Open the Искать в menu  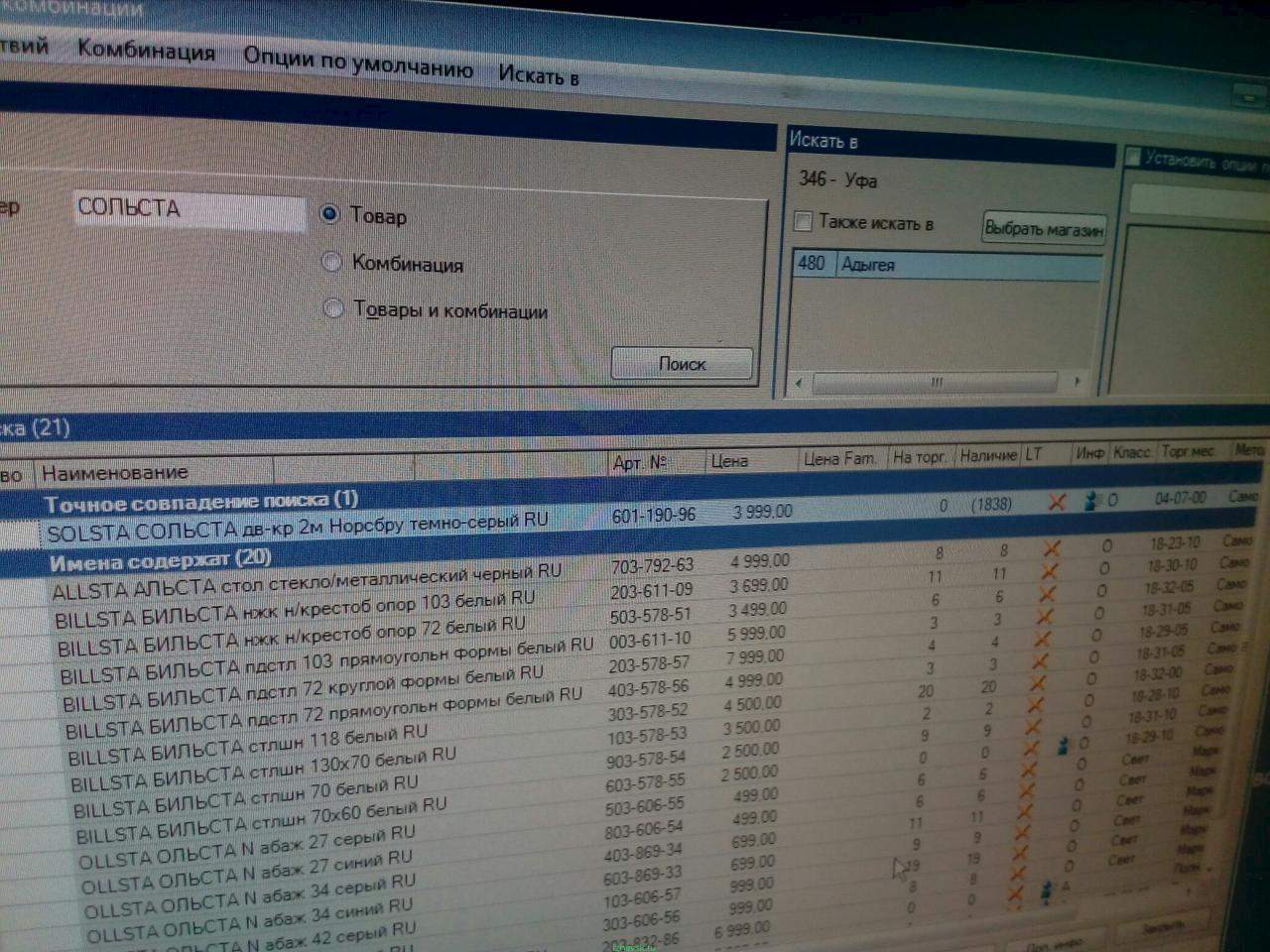[x=539, y=74]
